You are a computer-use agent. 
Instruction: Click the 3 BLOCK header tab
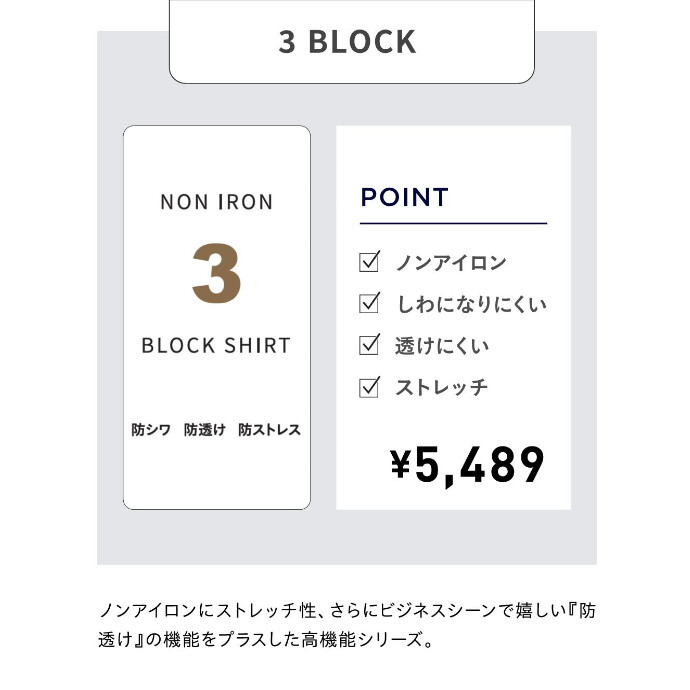[x=350, y=42]
